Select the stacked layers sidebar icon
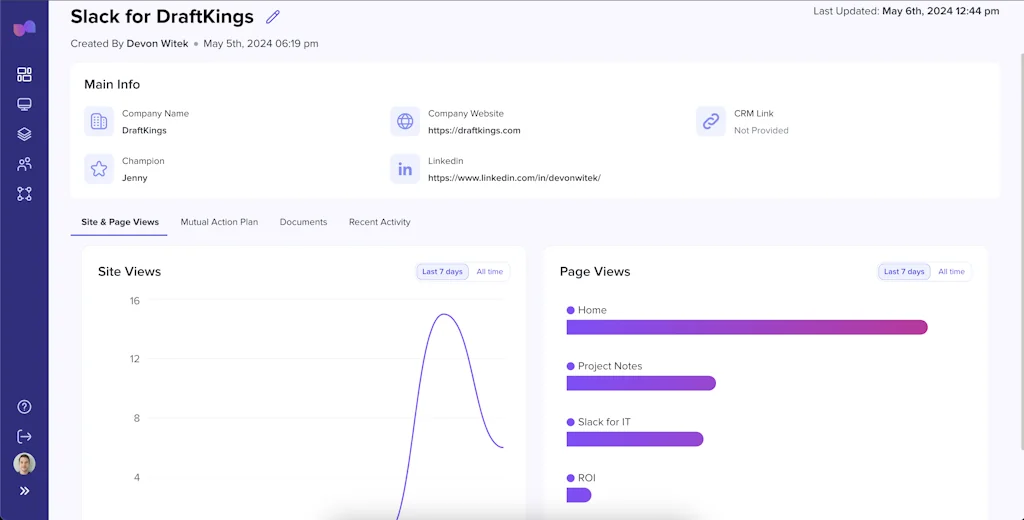The width and height of the screenshot is (1024, 520). 25,134
